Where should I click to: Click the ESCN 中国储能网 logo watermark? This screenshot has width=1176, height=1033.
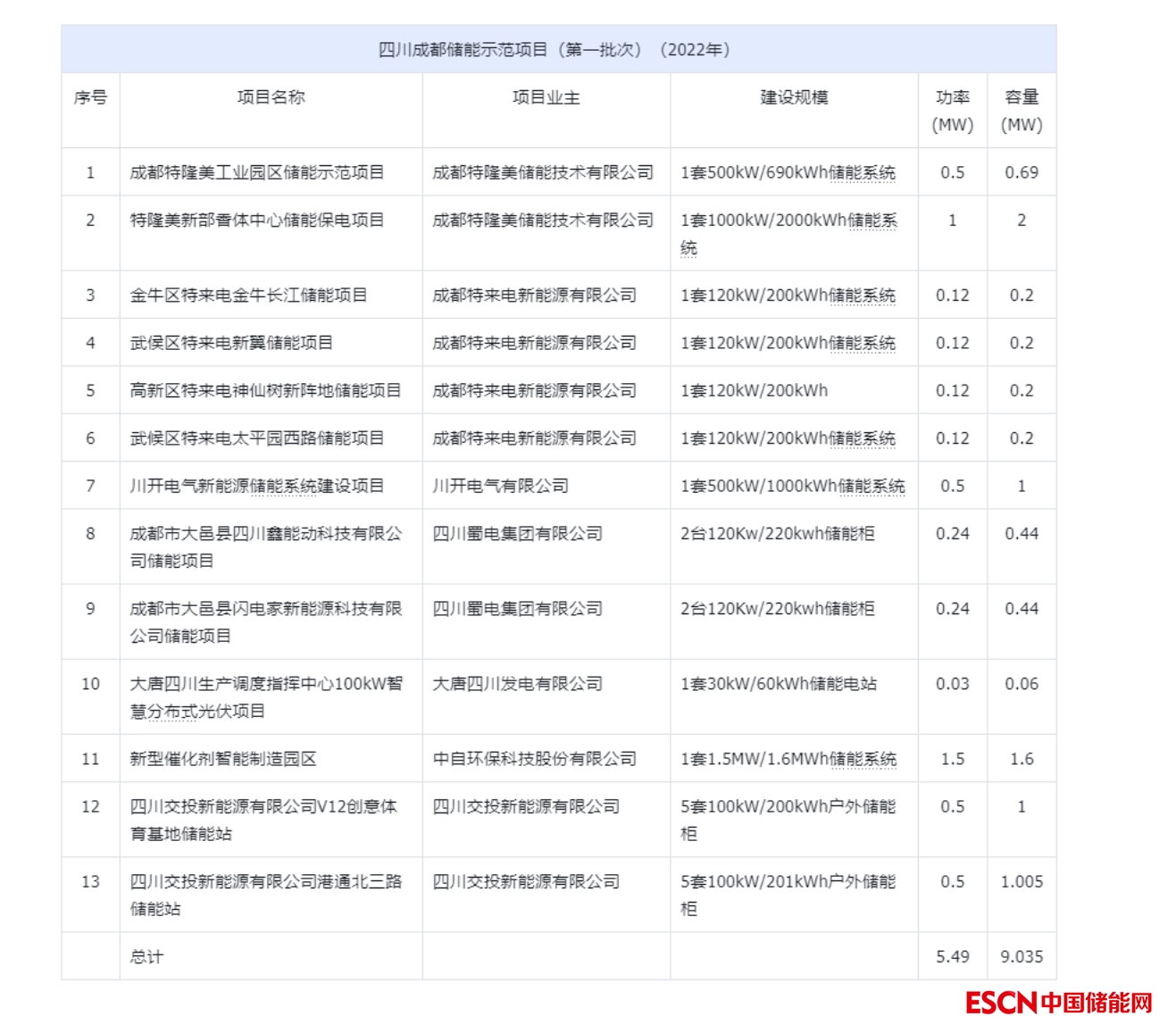[1058, 1003]
